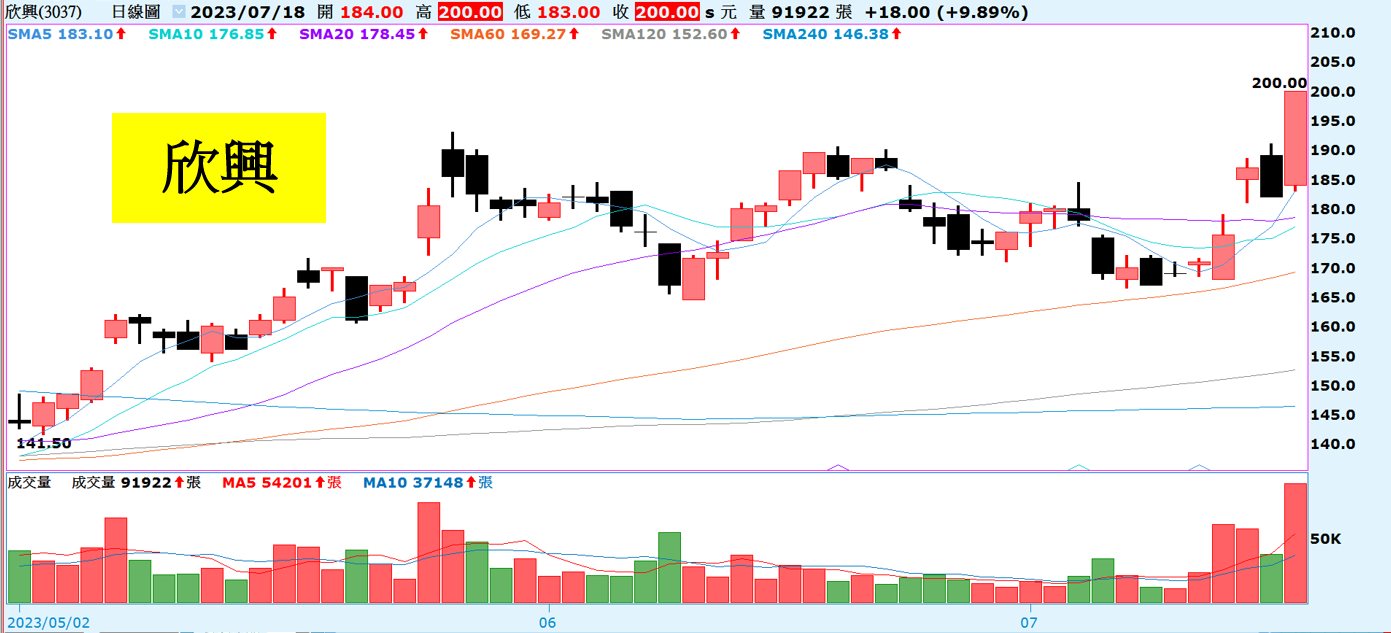Click the 成交量 volume panel title

29,483
